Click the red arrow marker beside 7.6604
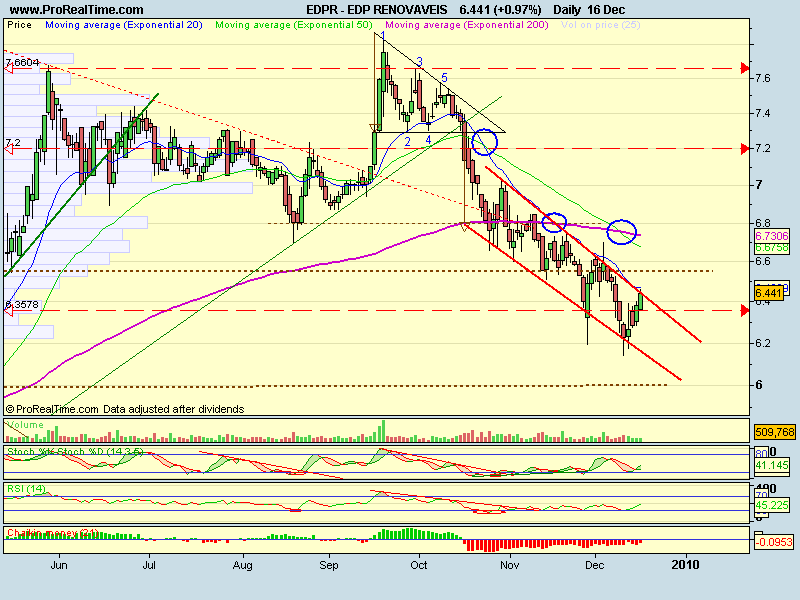800x600 pixels. [8, 68]
